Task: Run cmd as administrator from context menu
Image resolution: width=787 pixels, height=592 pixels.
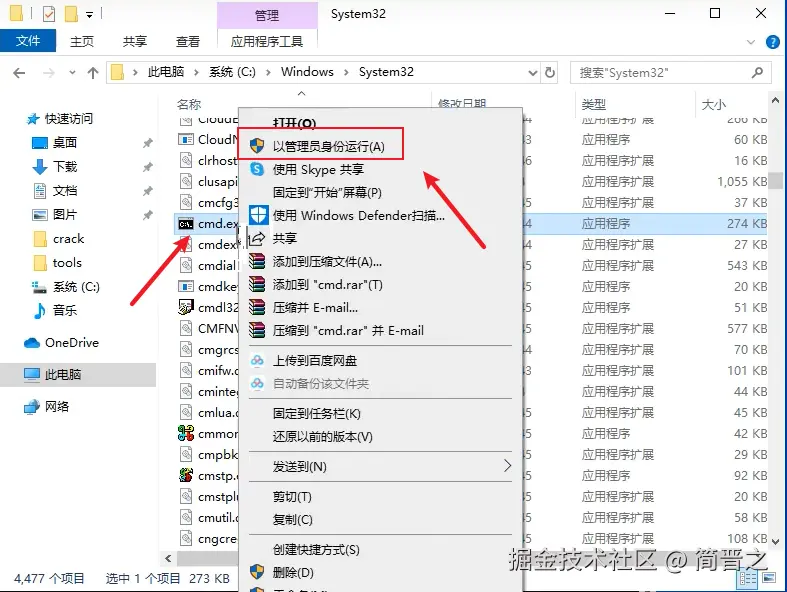Action: [328, 146]
